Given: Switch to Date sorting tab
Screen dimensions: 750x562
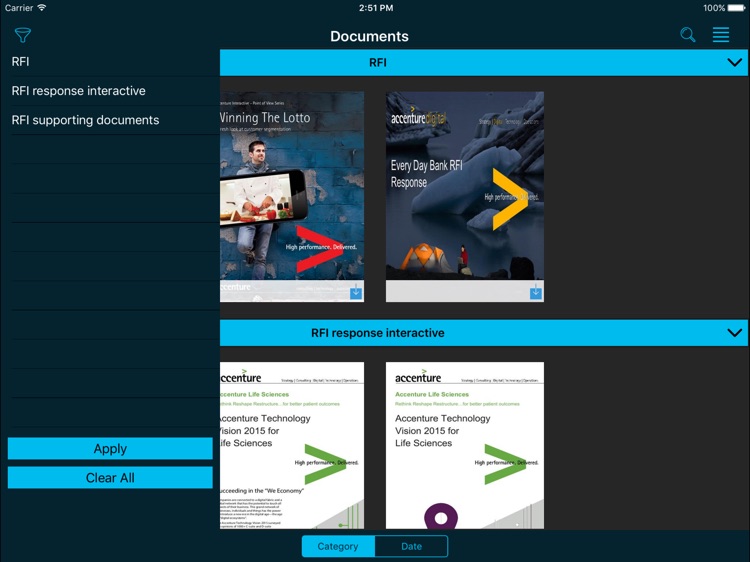Looking at the screenshot, I should (411, 546).
